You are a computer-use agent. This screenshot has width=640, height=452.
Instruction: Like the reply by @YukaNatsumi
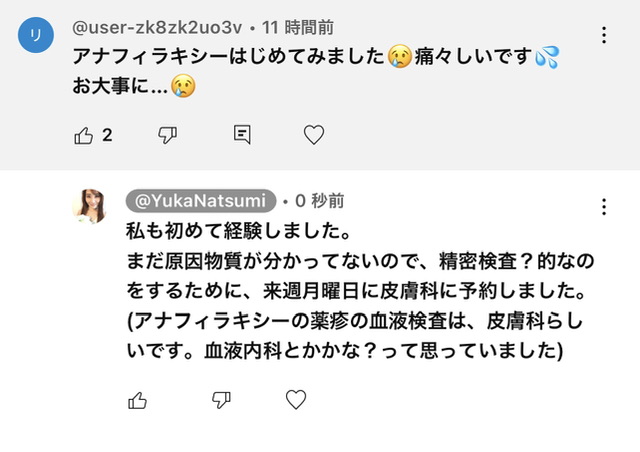(138, 401)
